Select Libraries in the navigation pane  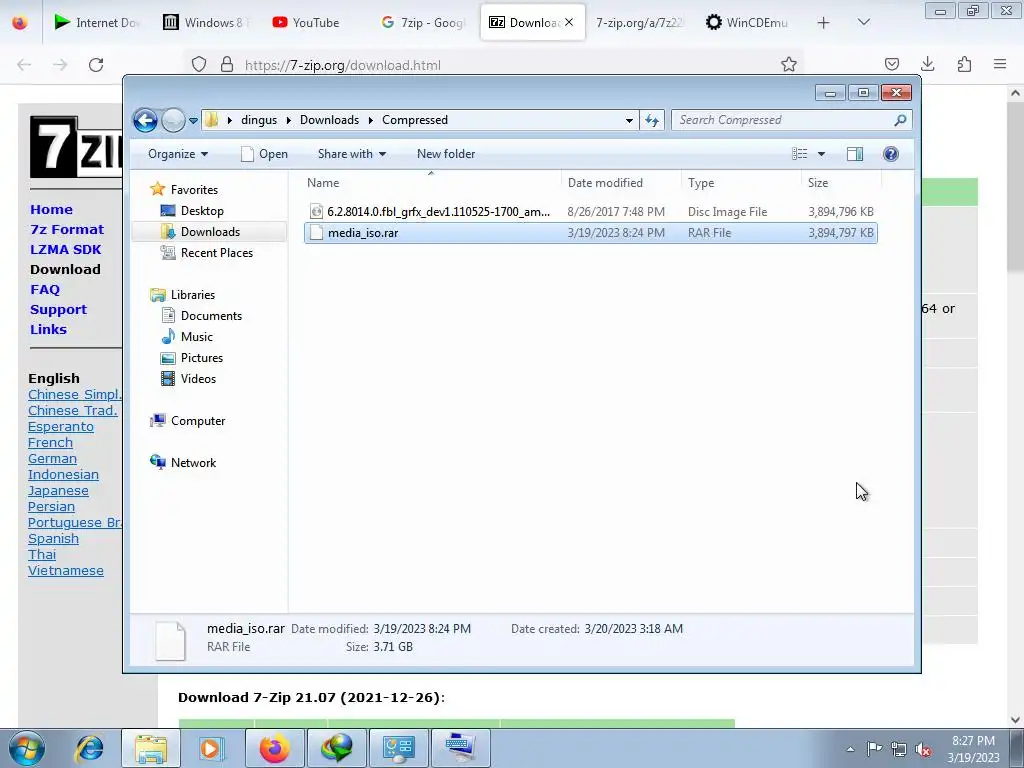pyautogui.click(x=193, y=295)
